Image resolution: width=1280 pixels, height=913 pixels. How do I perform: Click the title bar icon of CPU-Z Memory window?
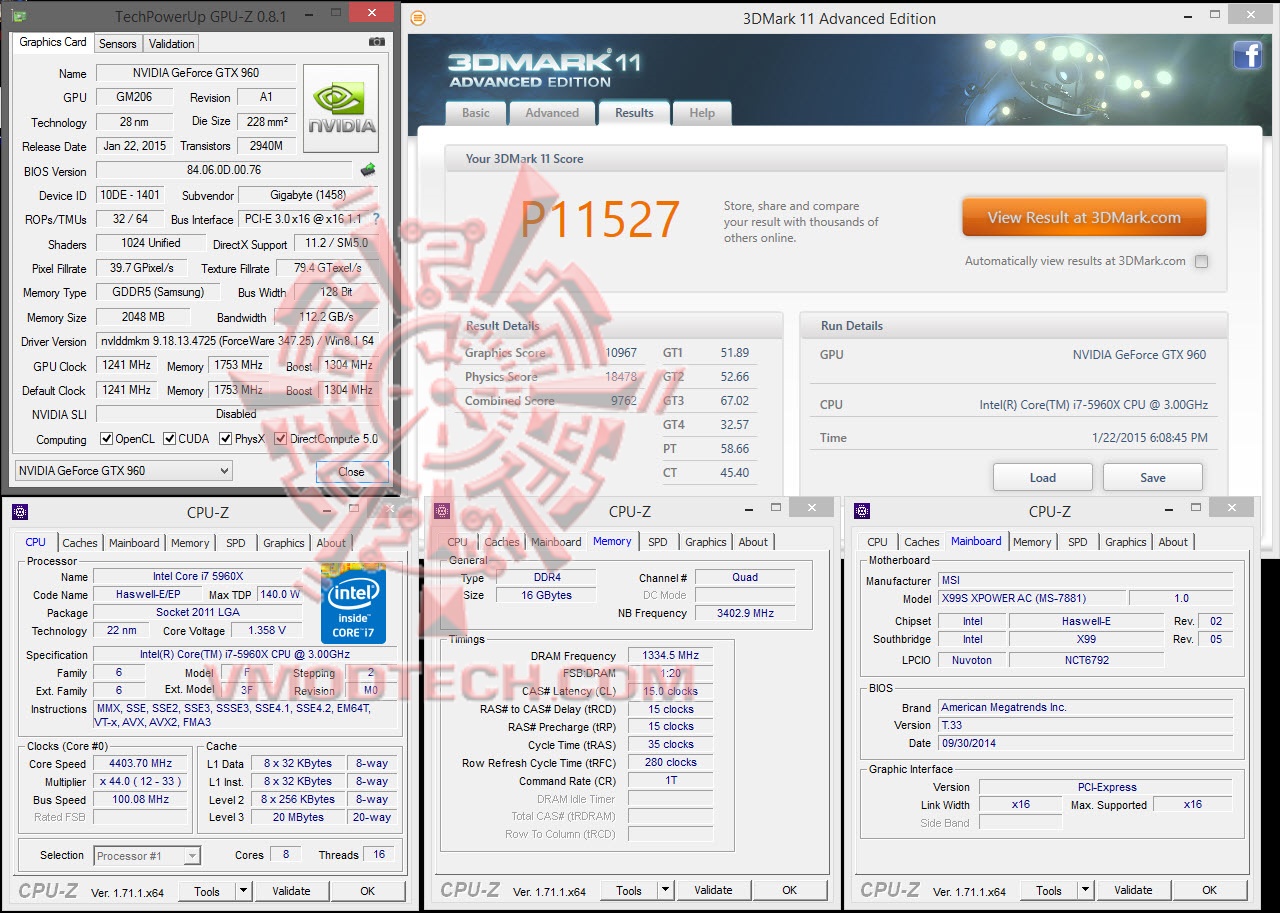tap(442, 512)
